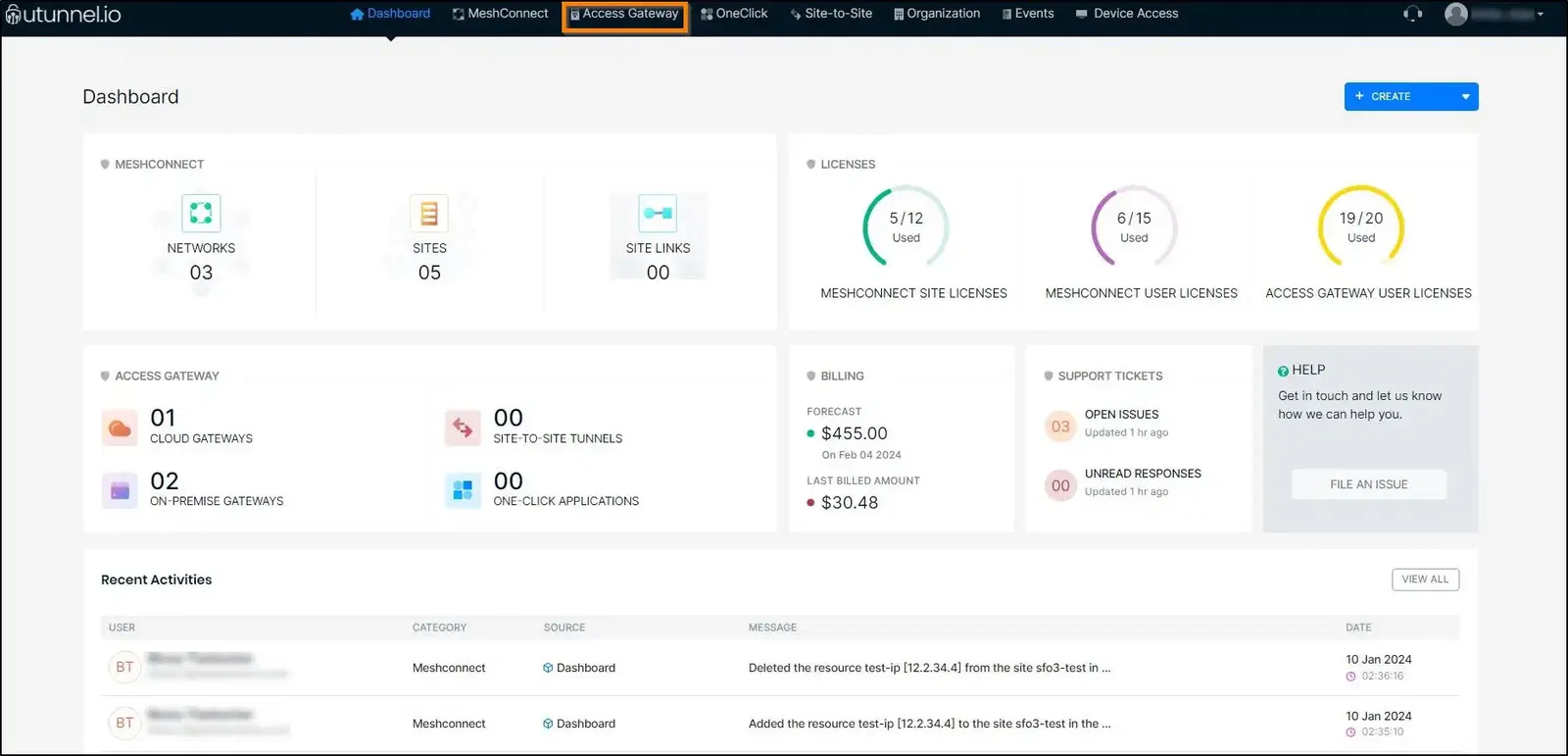
Task: Click the One-Click Applications icon
Action: [463, 490]
